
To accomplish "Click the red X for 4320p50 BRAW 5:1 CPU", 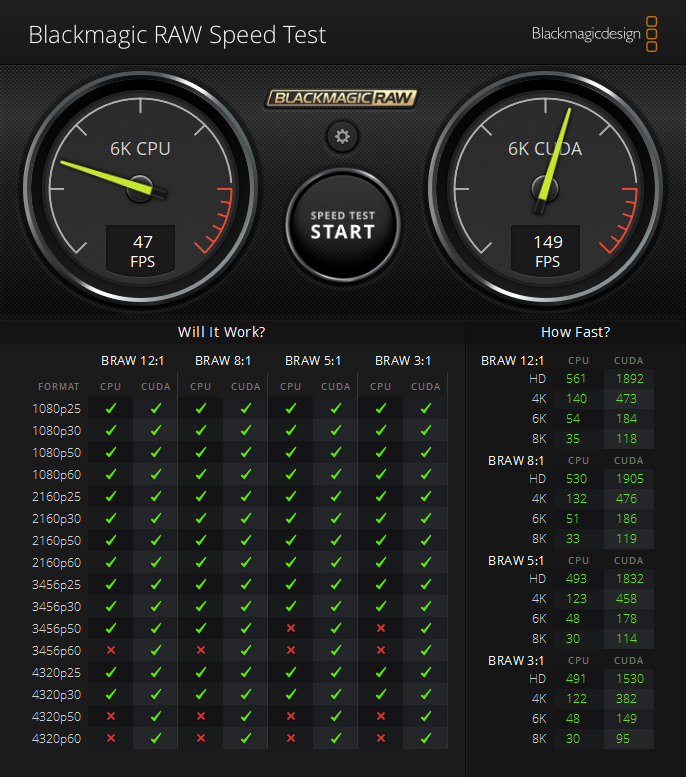I will coord(291,716).
